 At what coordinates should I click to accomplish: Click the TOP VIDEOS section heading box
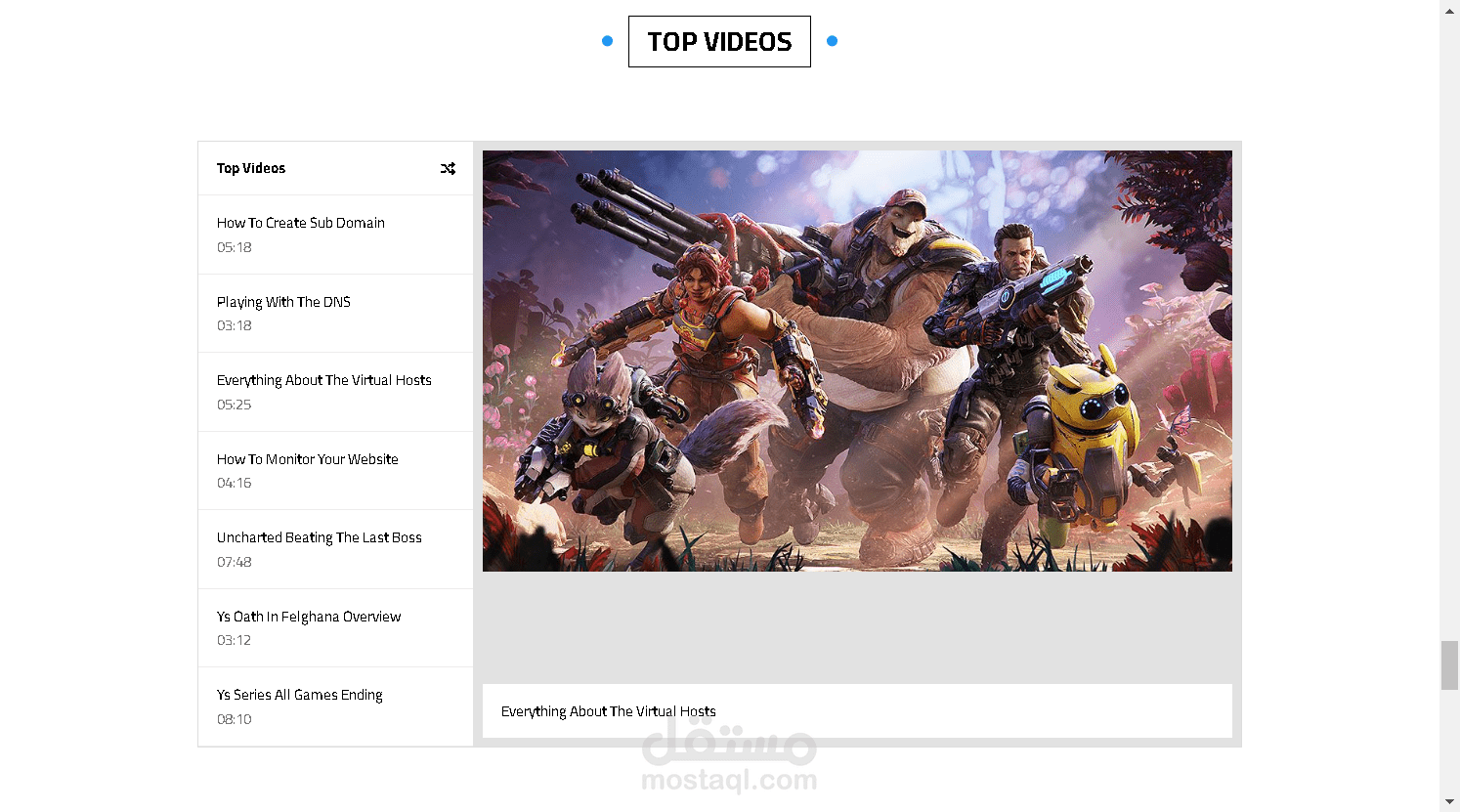719,41
